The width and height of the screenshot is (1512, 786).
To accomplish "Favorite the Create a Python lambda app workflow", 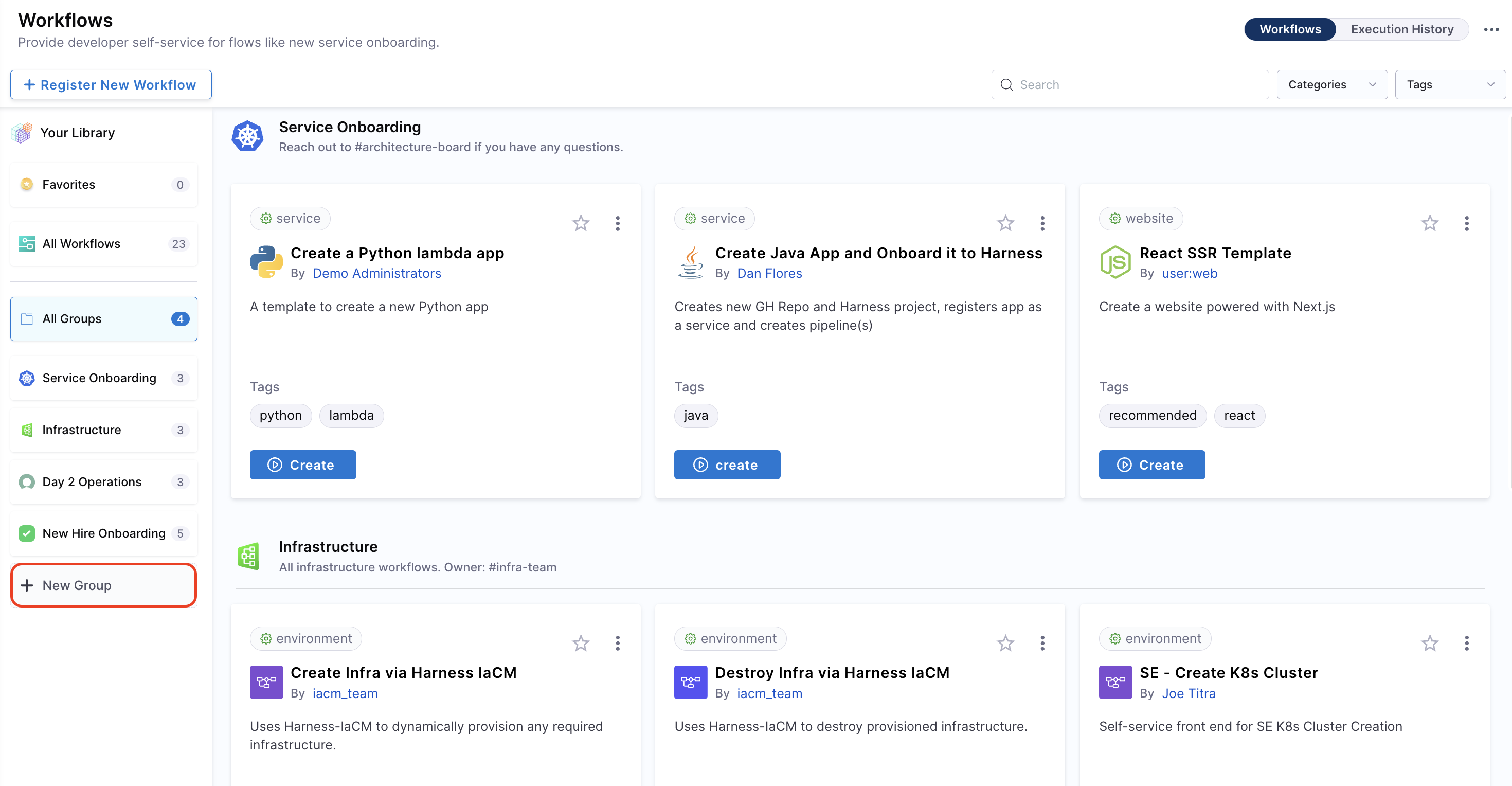I will click(581, 223).
